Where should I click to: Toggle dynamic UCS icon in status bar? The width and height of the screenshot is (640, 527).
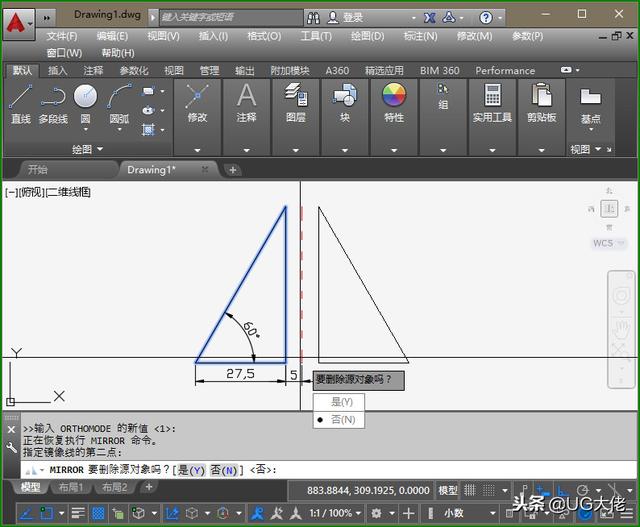(172, 513)
